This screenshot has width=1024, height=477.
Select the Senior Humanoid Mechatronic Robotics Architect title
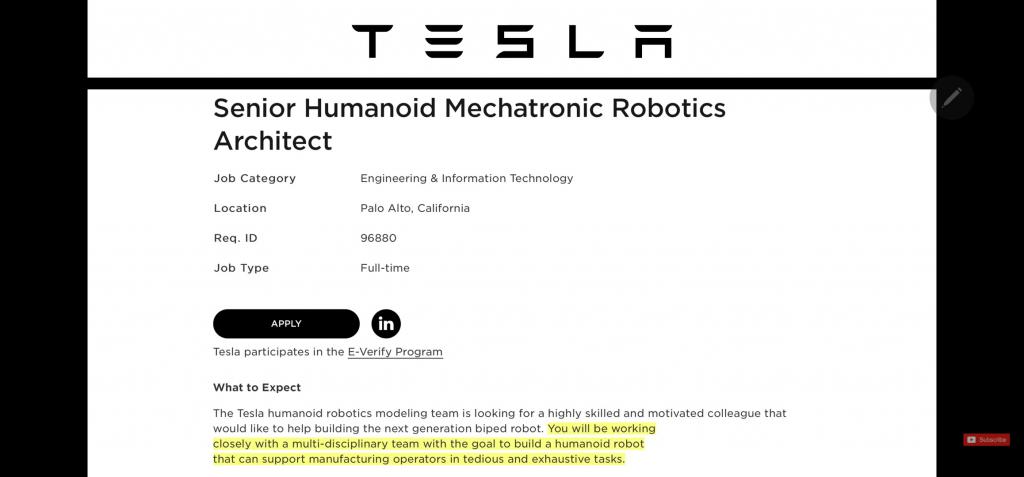click(x=469, y=124)
